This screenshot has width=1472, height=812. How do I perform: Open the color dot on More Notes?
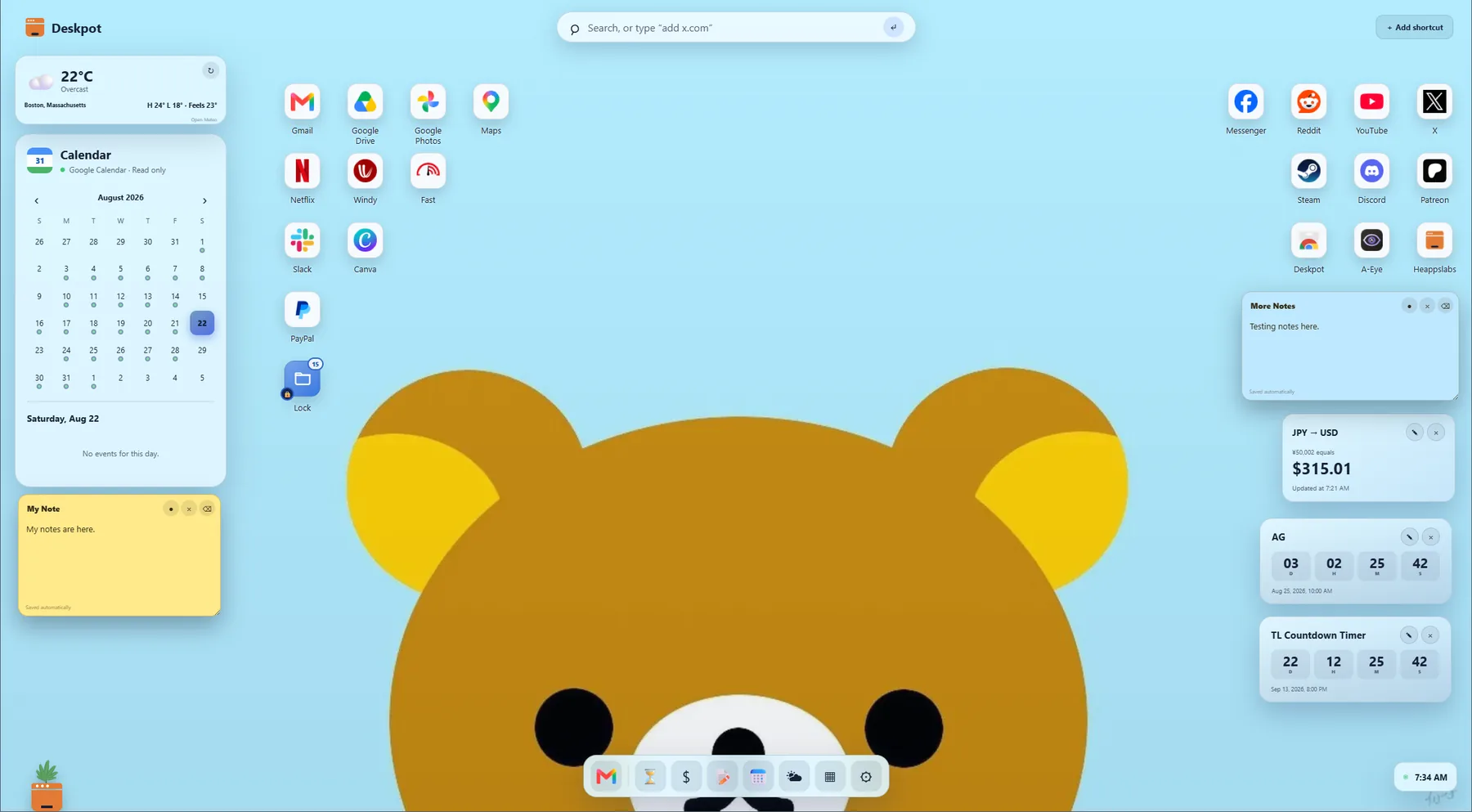(1409, 306)
